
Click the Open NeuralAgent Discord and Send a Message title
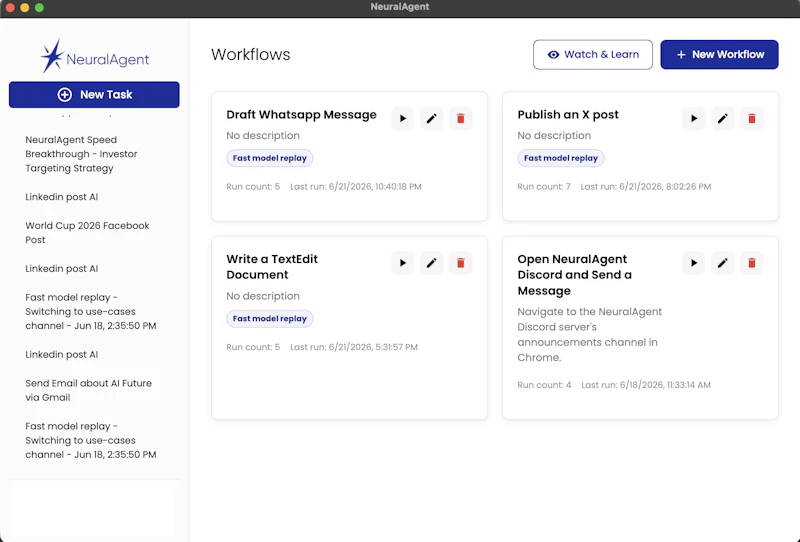[574, 275]
